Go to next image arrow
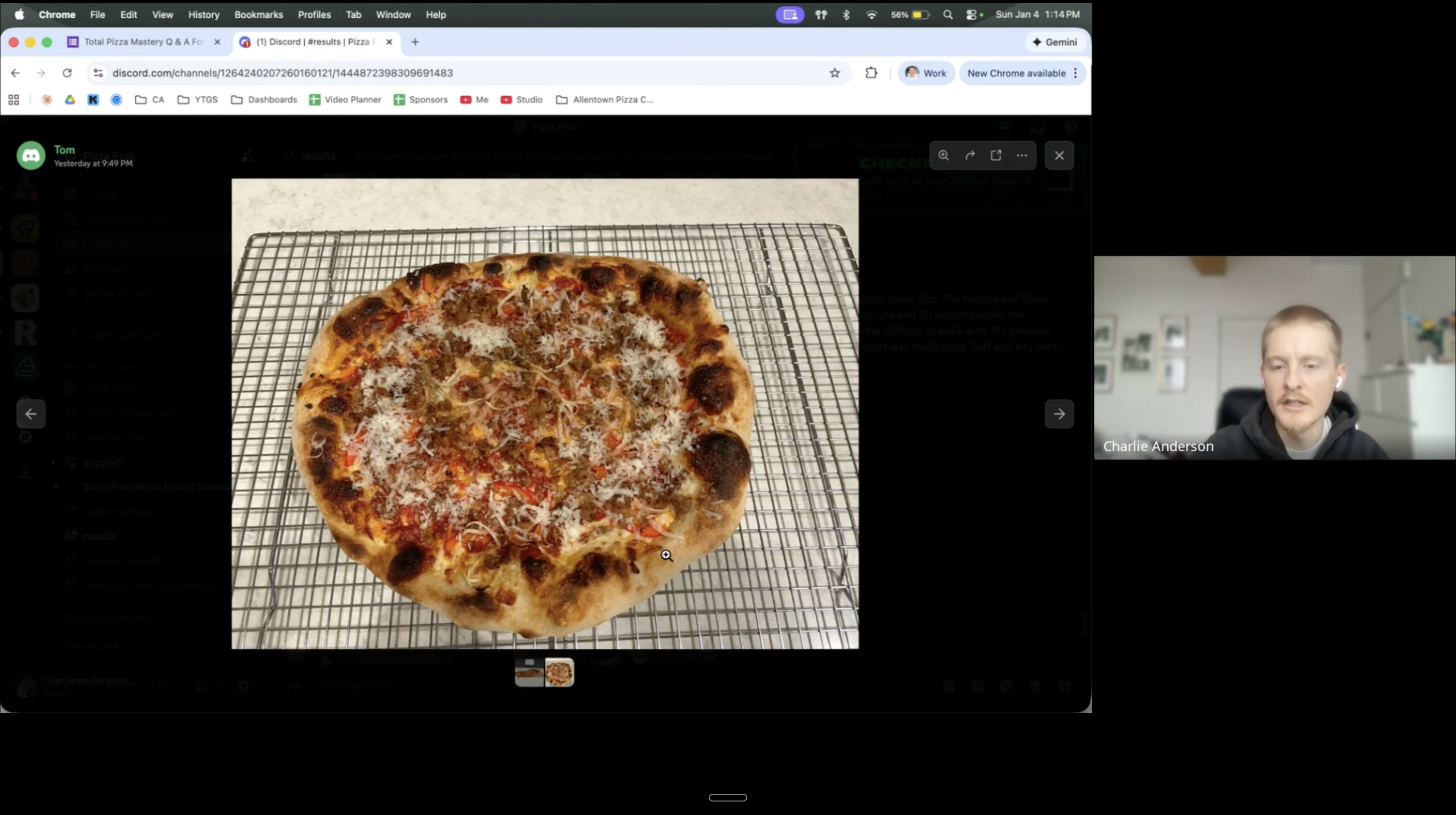The image size is (1456, 815). pos(1059,414)
